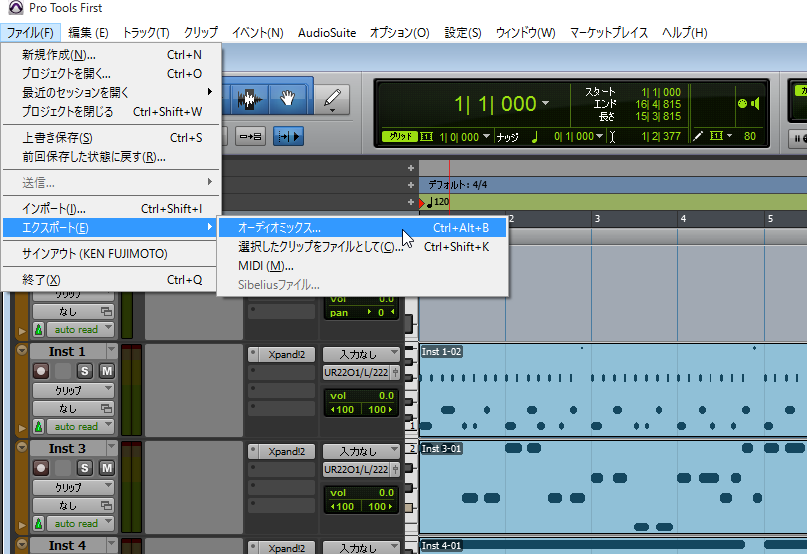This screenshot has width=807, height=554.
Task: Click the pencil icon in MIDI defaults
Action: 698,136
